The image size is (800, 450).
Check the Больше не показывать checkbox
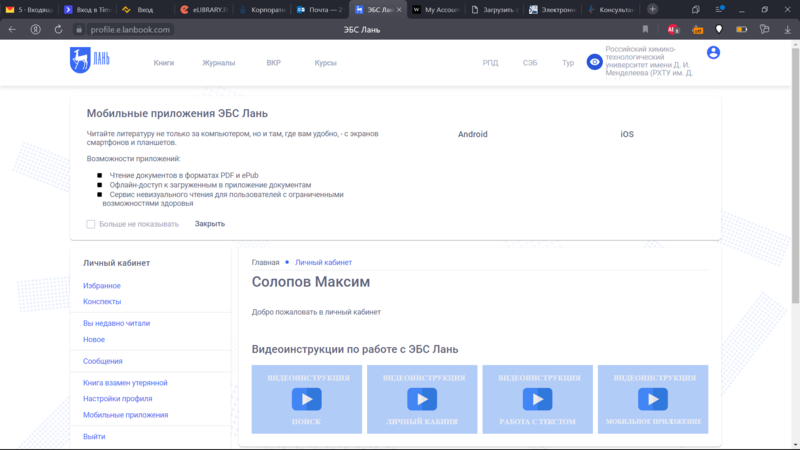91,224
